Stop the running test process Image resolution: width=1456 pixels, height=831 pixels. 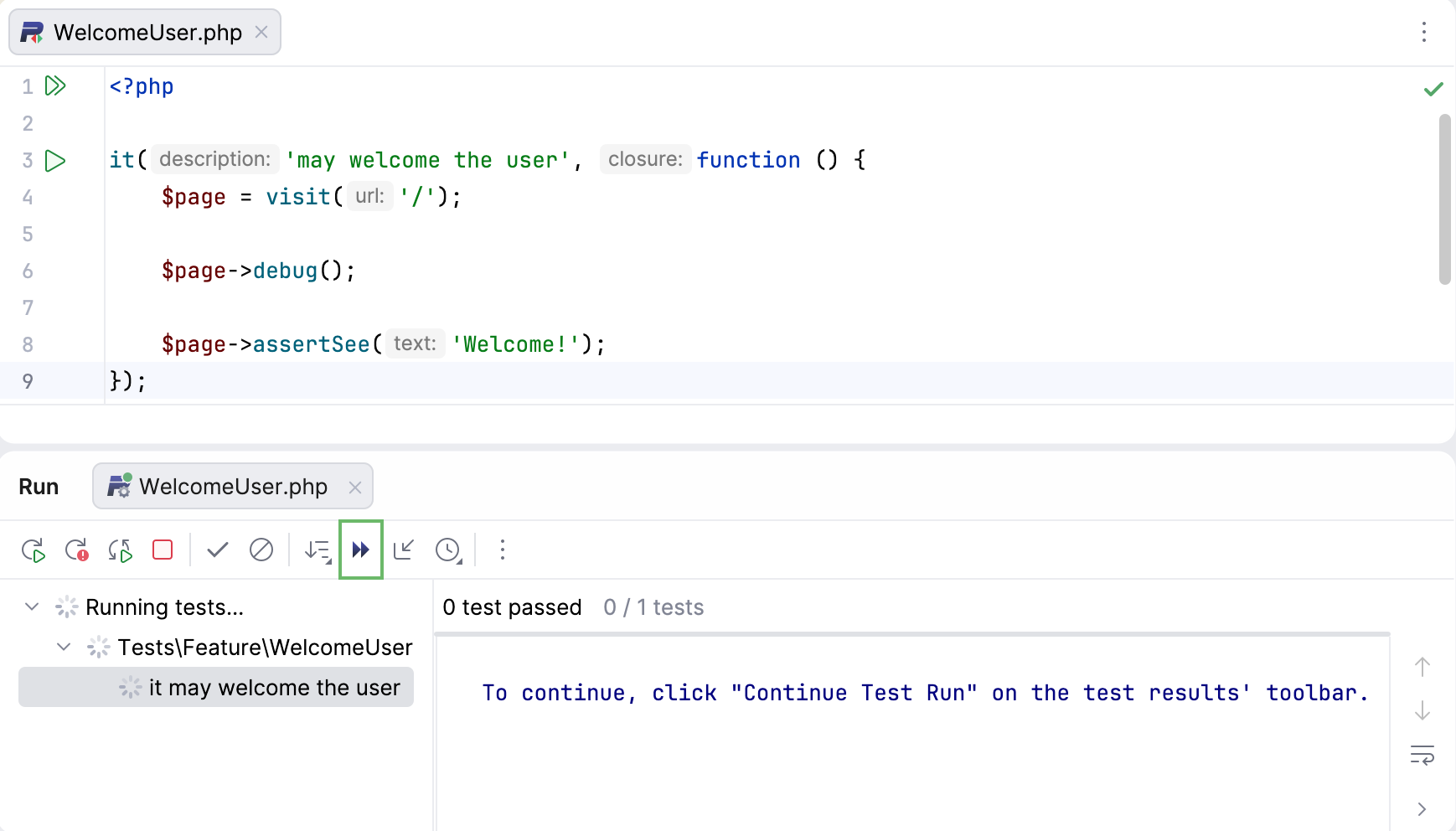[163, 550]
